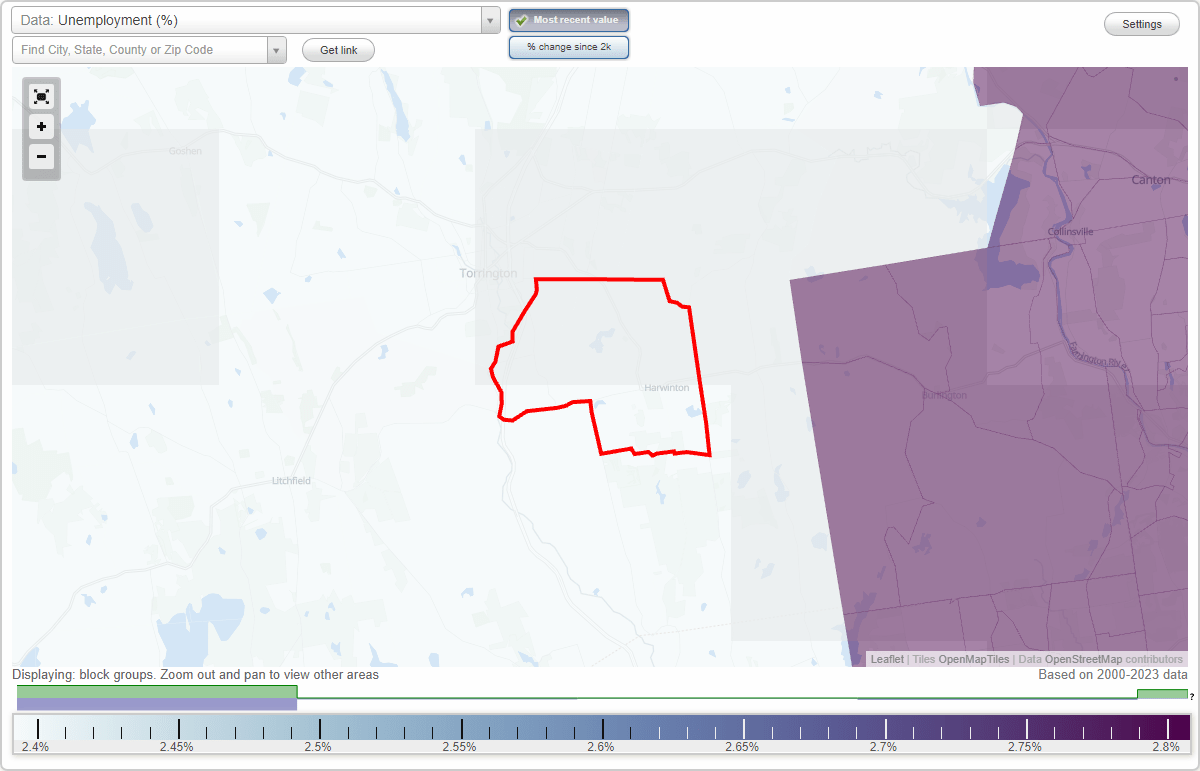This screenshot has height=771, width=1200.
Task: Click the zoom in plus icon
Action: (41, 127)
